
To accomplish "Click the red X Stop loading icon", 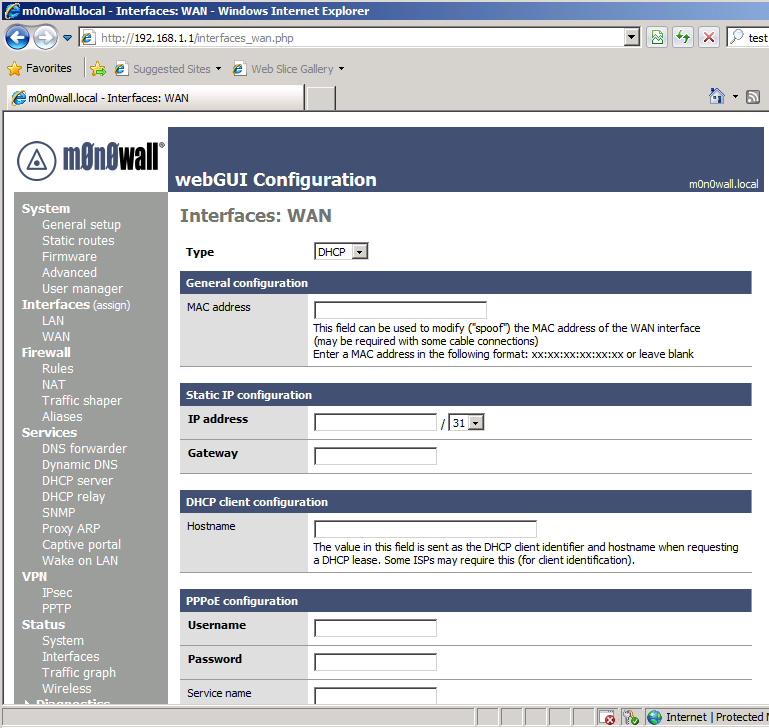I will (709, 38).
